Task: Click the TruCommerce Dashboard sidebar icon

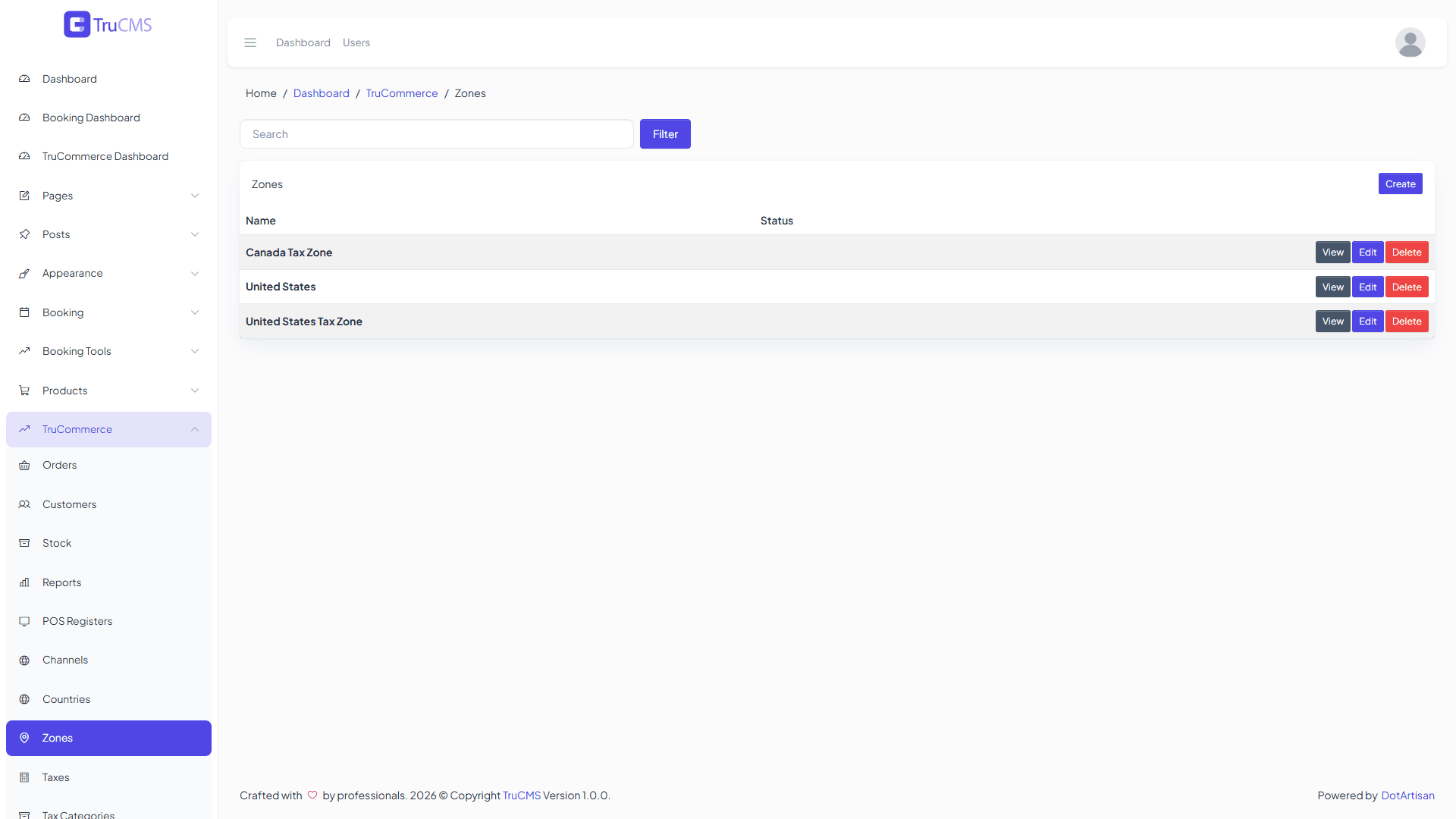Action: 24,156
